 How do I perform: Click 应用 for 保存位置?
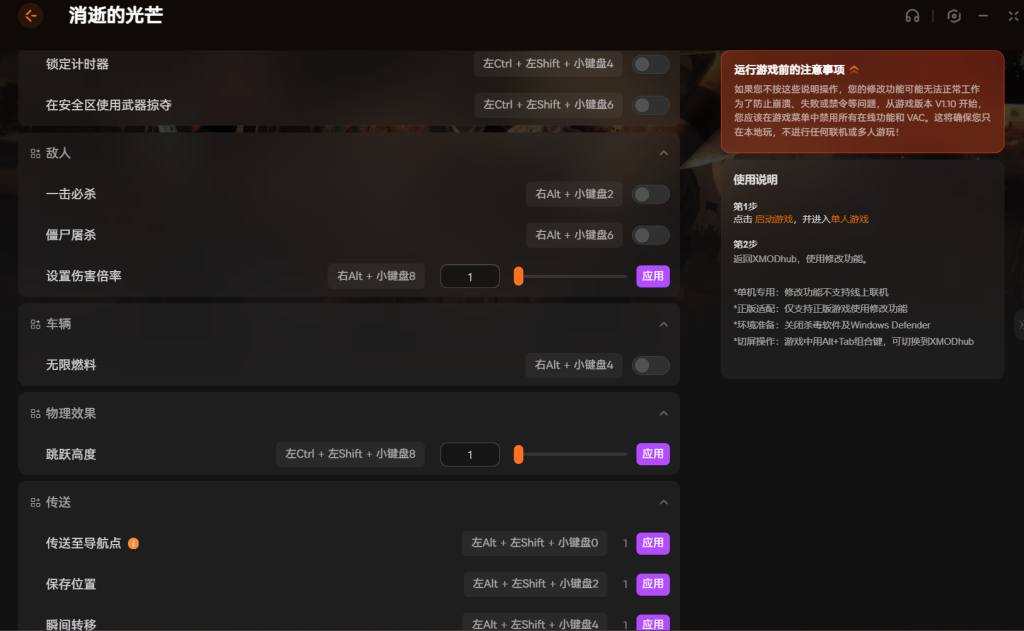tap(653, 584)
